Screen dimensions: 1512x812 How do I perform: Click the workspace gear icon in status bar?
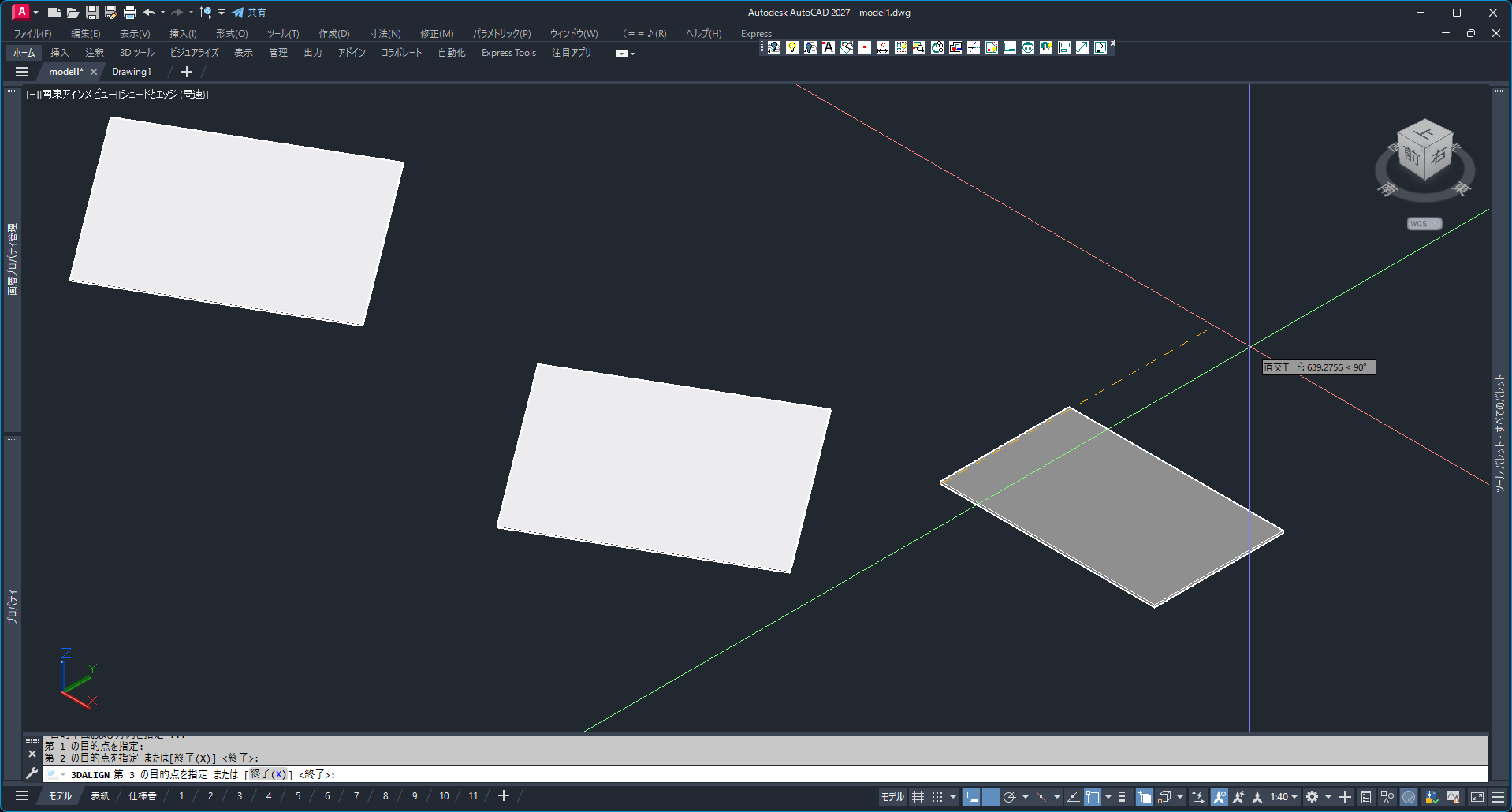[1312, 797]
